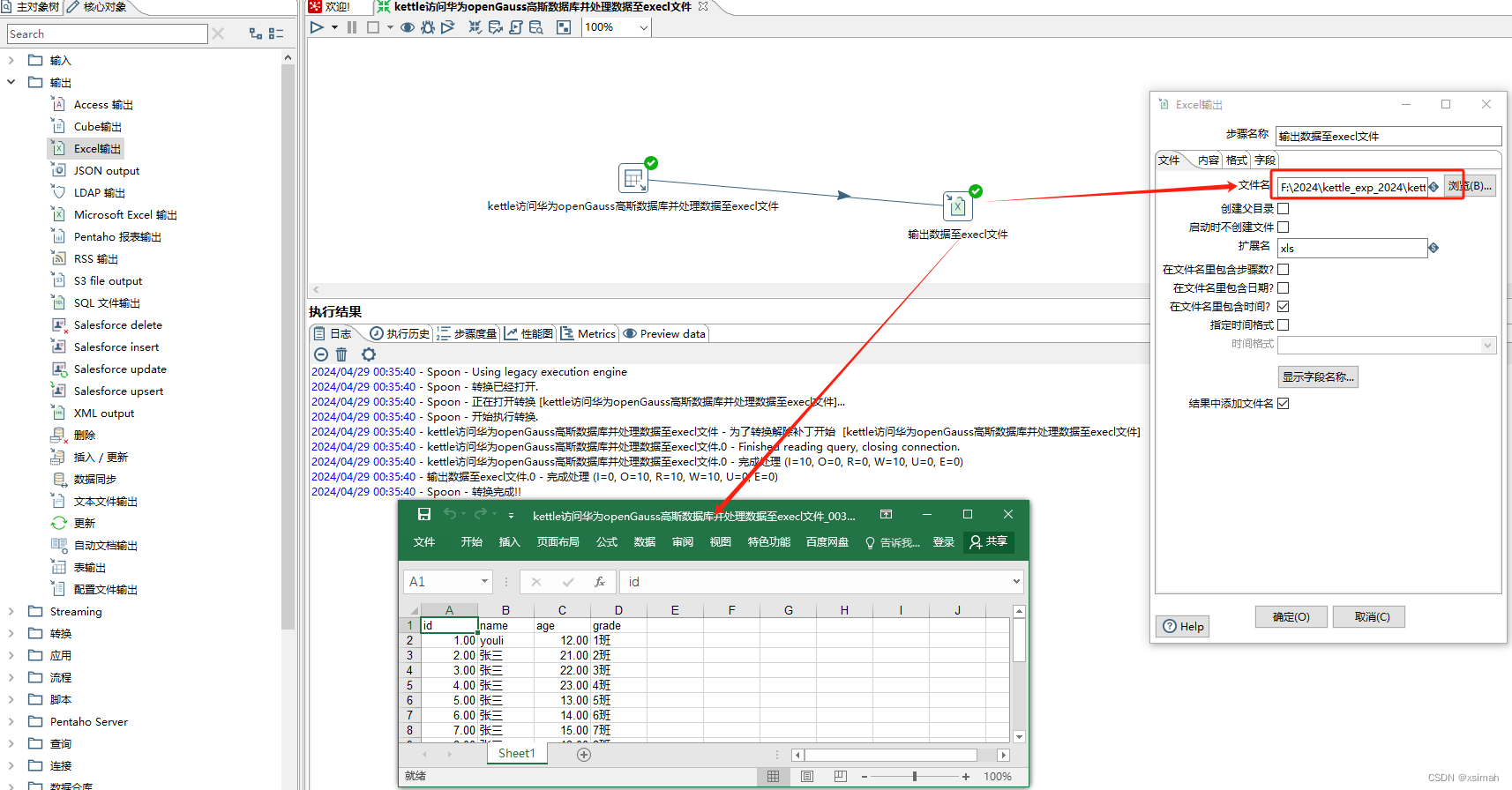1512x790 pixels.
Task: Pause the running transformation
Action: pos(352,27)
